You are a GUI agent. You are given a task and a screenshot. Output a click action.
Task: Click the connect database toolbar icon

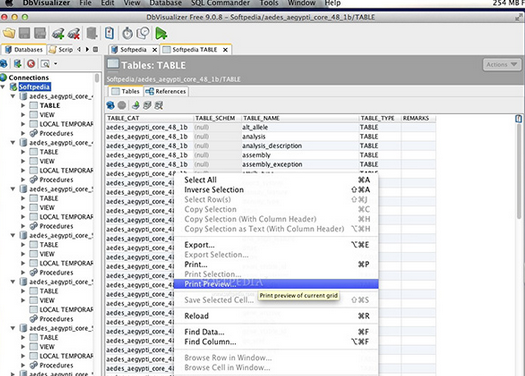pos(58,33)
